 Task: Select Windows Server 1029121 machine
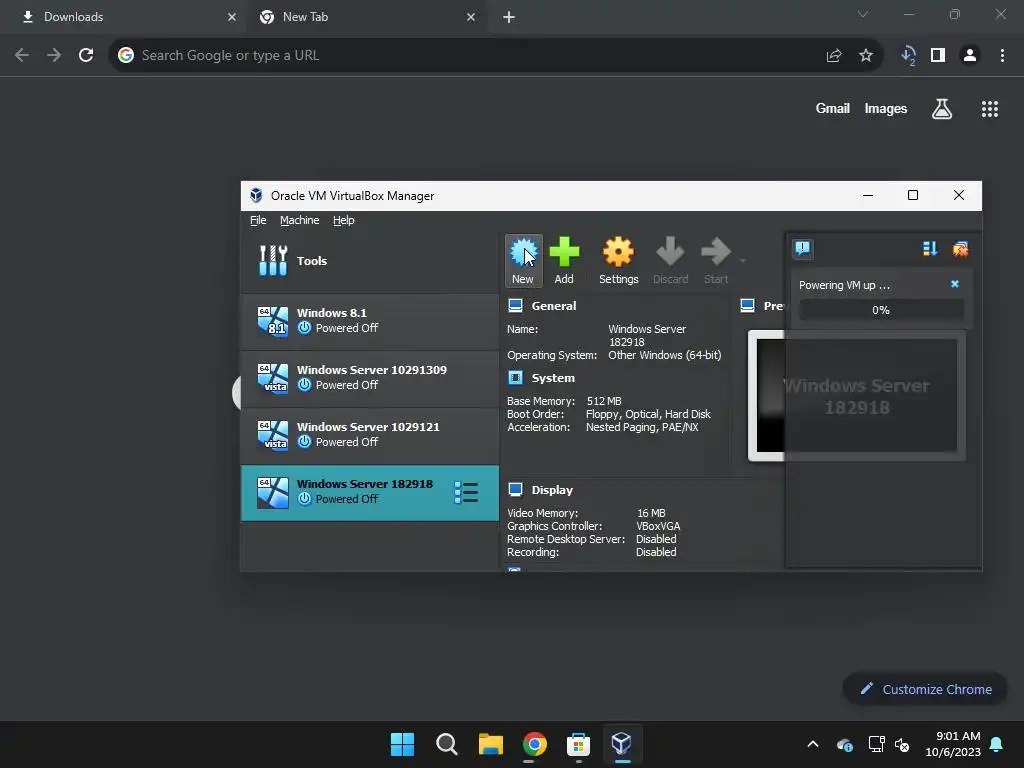[x=370, y=435]
